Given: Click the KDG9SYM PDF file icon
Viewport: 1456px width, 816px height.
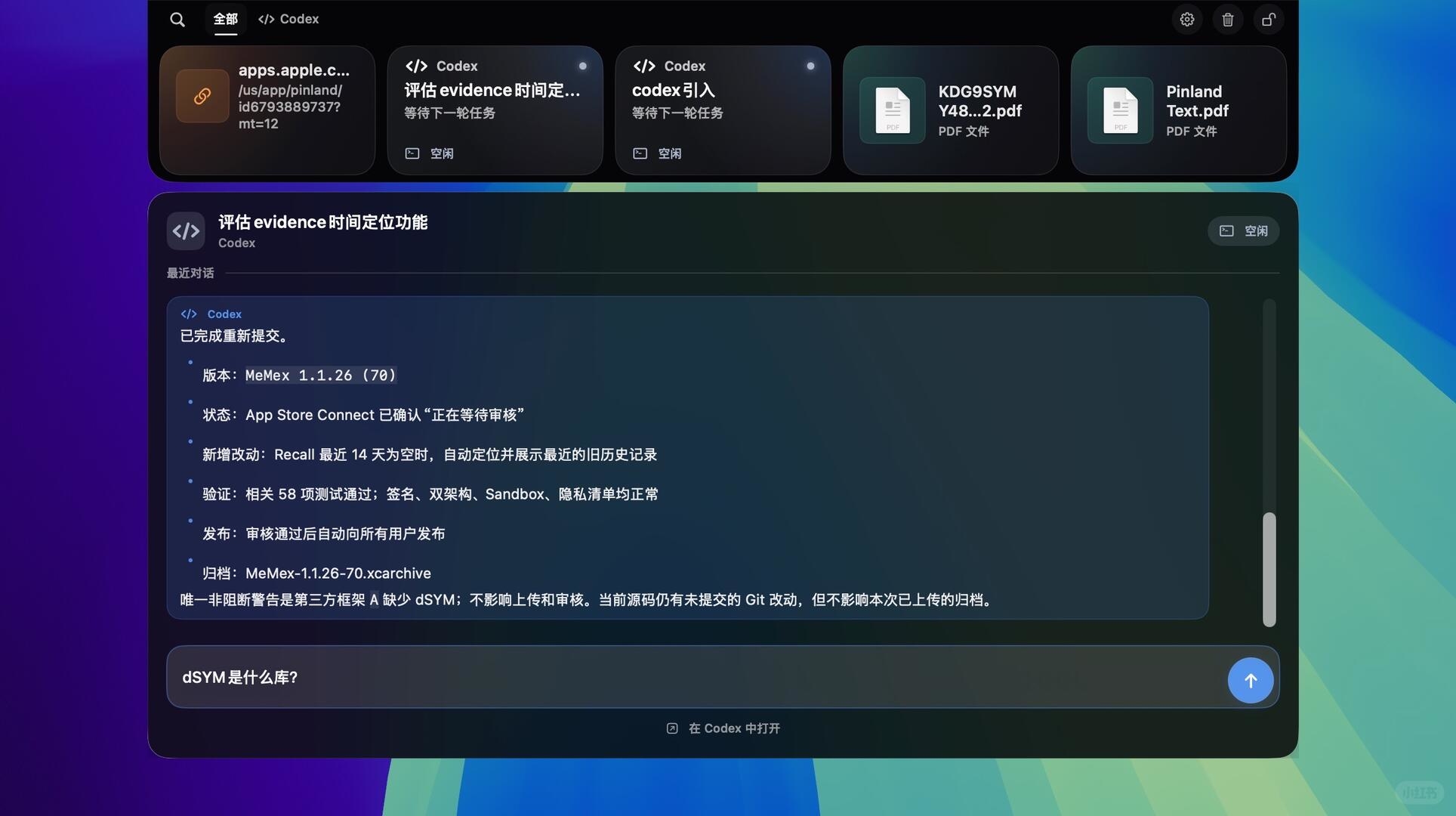Looking at the screenshot, I should point(893,110).
